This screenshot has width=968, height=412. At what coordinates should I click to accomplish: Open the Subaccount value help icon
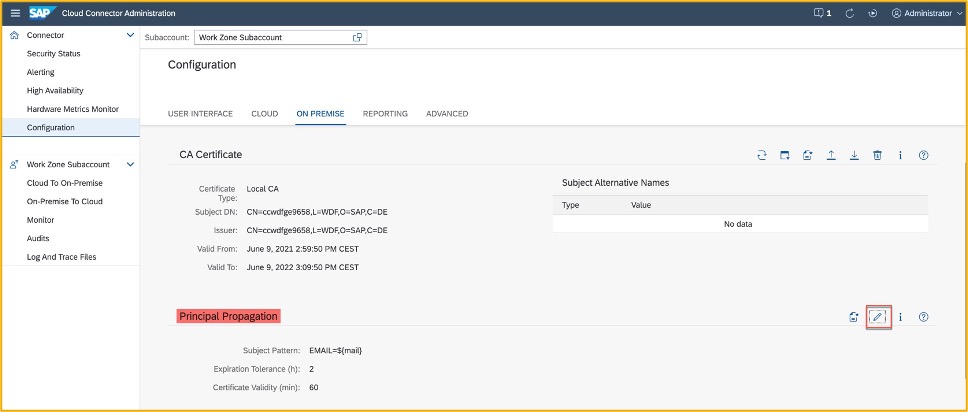click(x=357, y=37)
